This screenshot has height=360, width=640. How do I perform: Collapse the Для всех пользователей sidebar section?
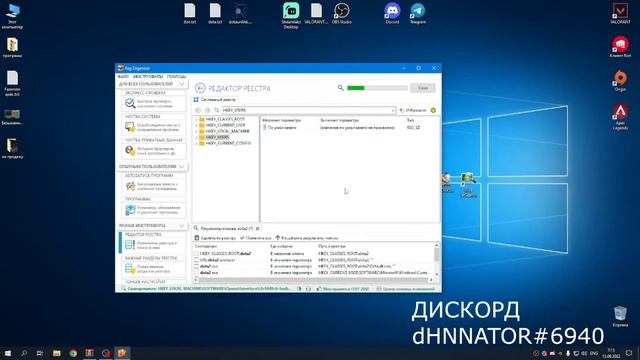coord(182,84)
